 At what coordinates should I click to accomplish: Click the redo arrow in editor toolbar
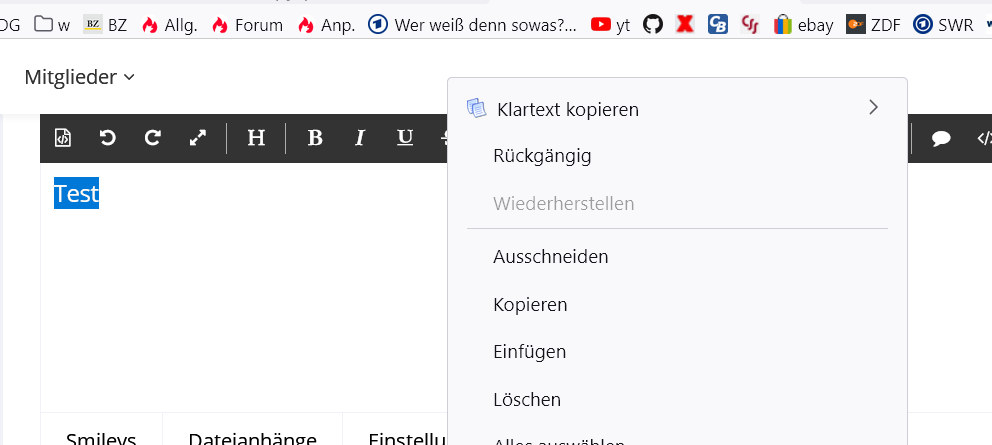coord(153,138)
